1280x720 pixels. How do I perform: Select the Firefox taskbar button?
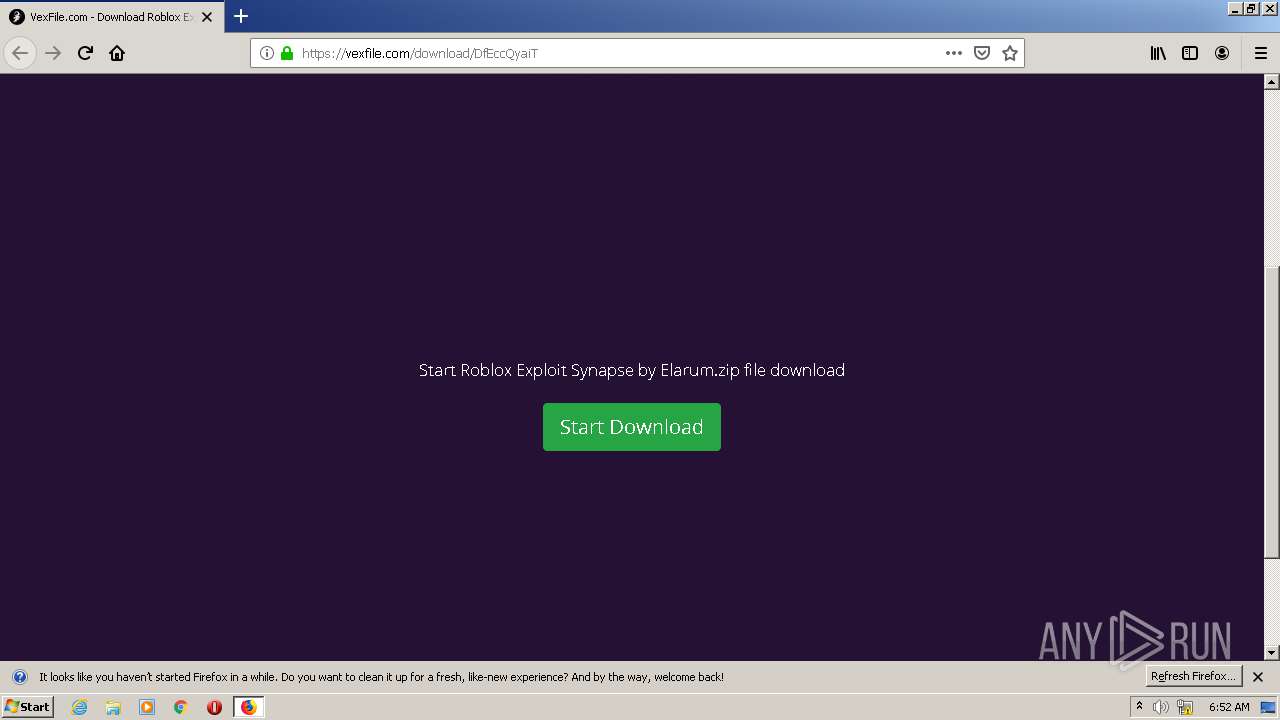click(249, 707)
